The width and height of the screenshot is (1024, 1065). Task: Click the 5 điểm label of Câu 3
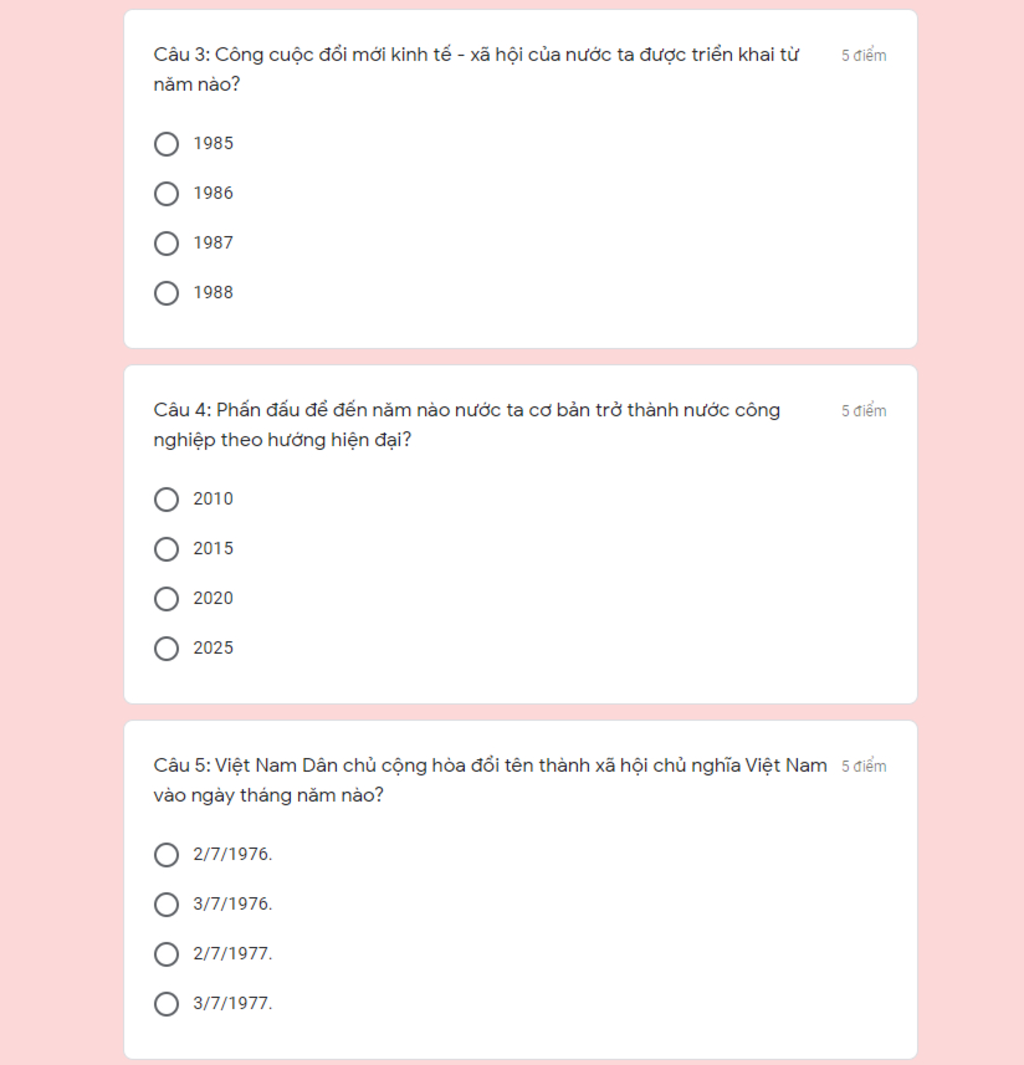tap(864, 56)
